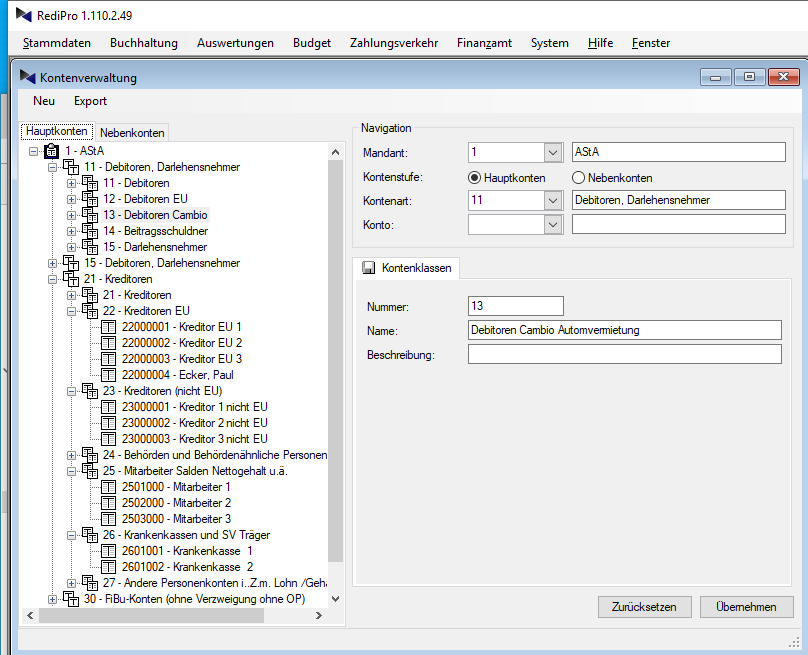Image resolution: width=808 pixels, height=655 pixels.
Task: Select the Nebenkonten radio button
Action: tap(579, 177)
